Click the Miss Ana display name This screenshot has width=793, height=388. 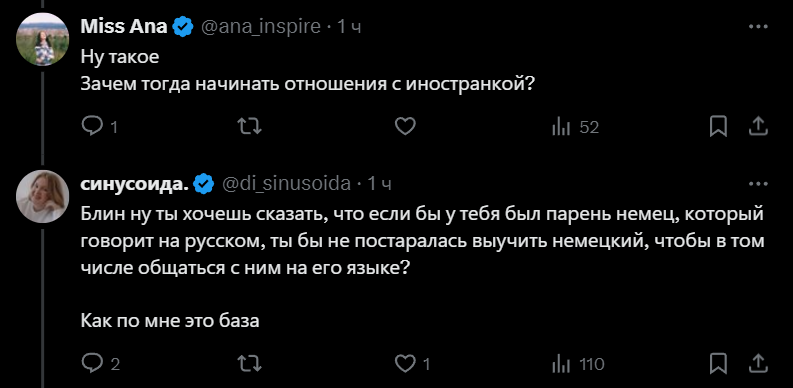[x=124, y=27]
